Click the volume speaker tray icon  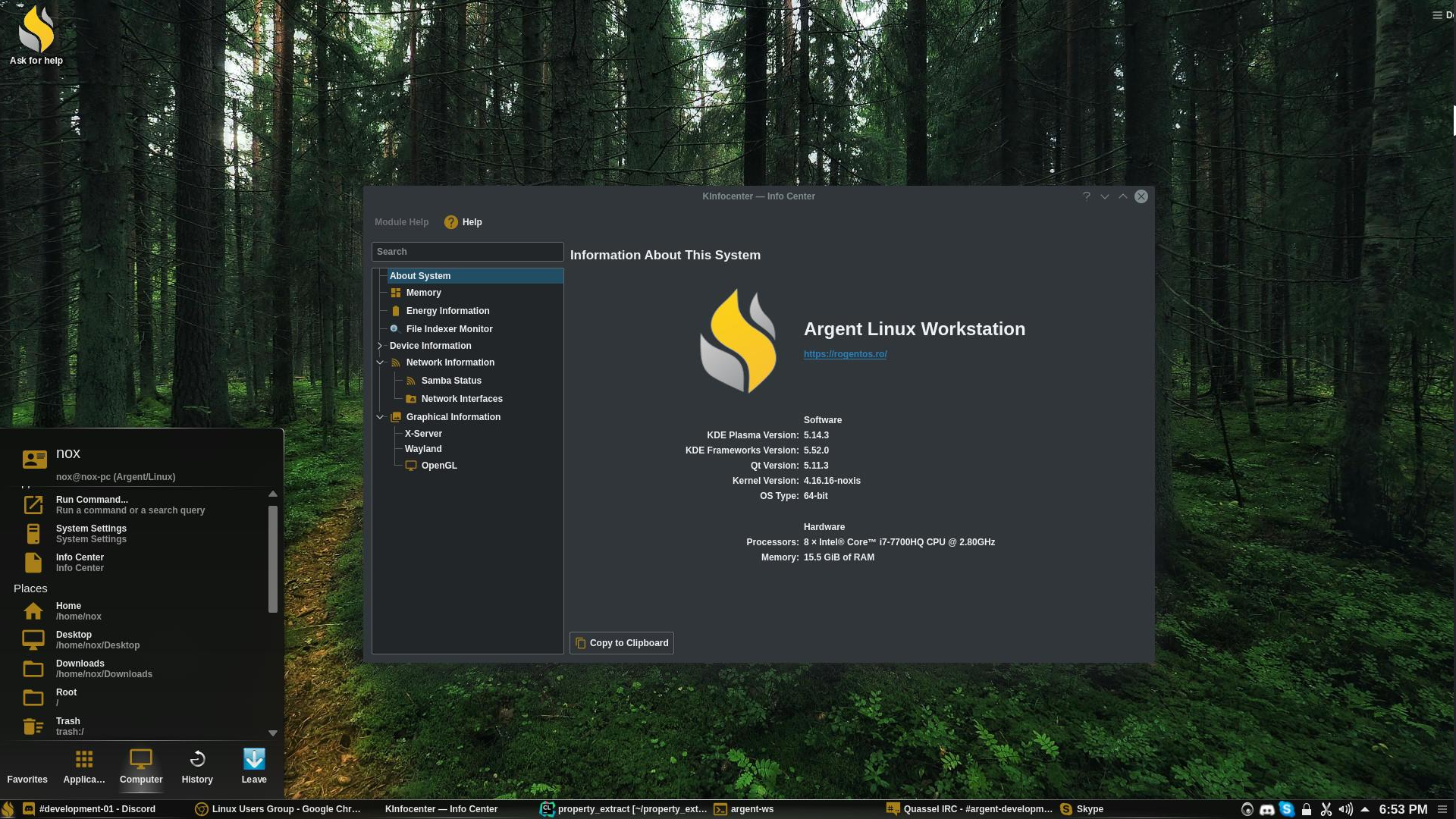tap(1345, 809)
